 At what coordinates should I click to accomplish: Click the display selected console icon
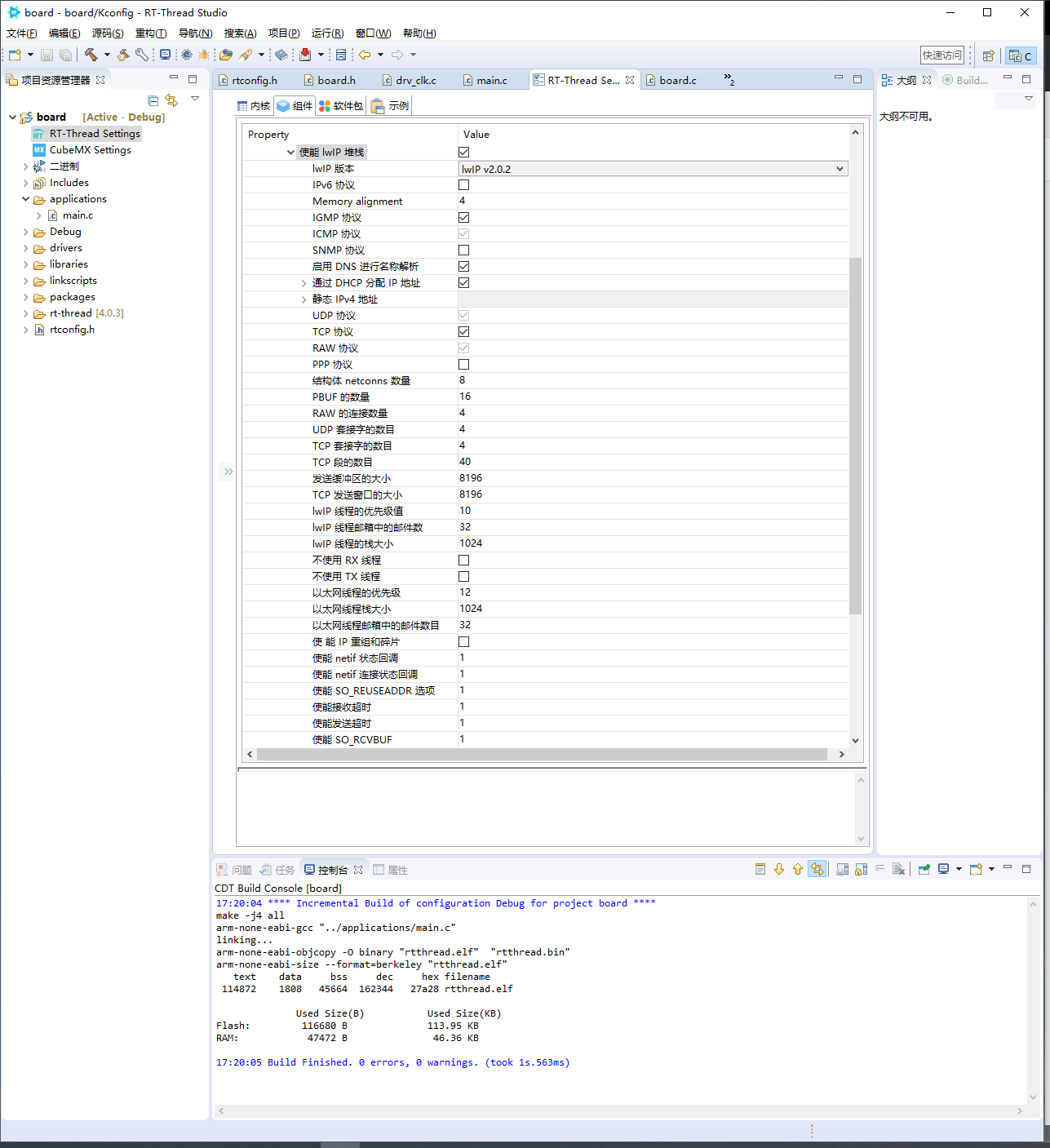(943, 869)
